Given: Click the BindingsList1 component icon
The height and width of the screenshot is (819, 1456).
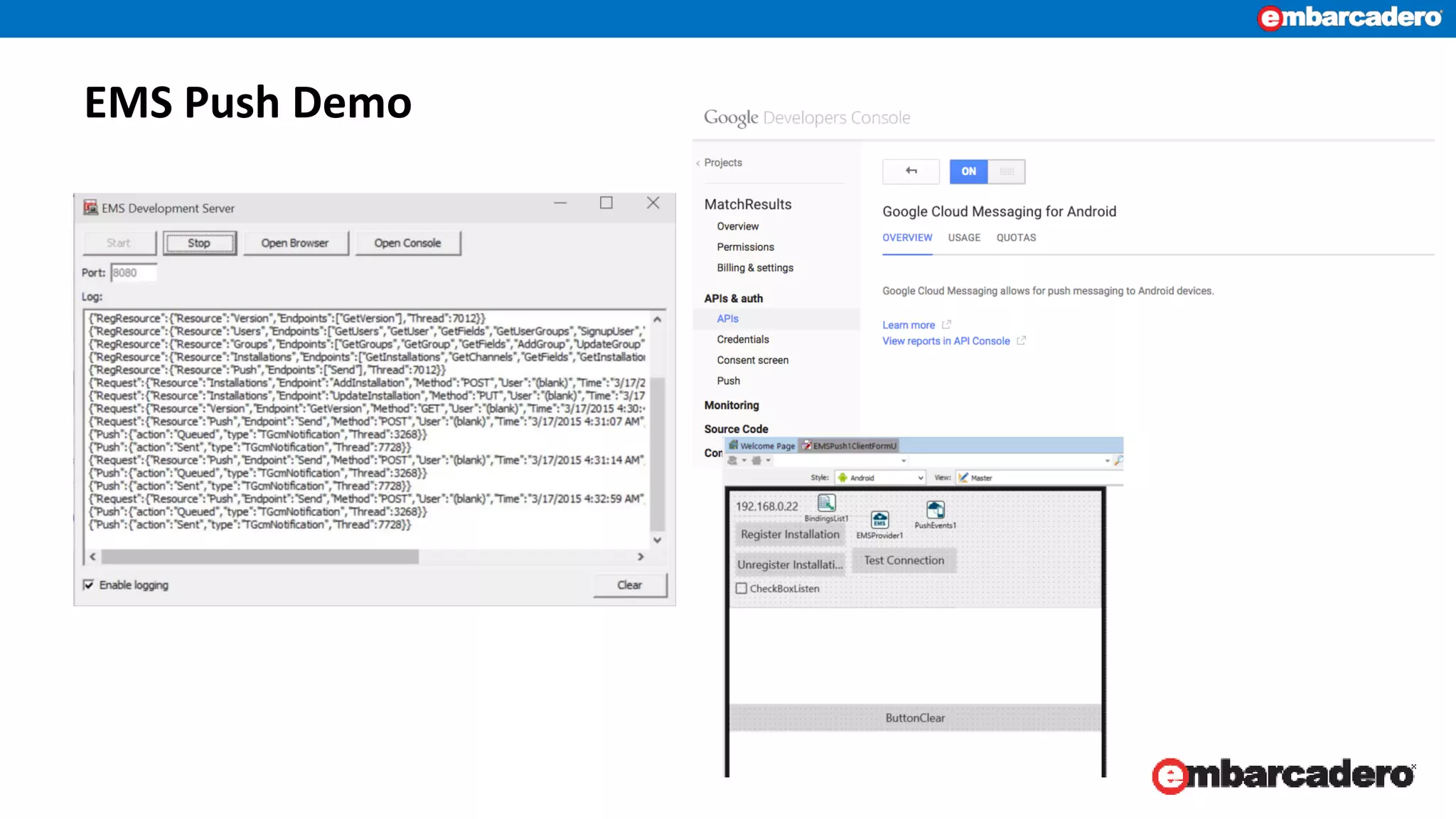Looking at the screenshot, I should click(826, 503).
